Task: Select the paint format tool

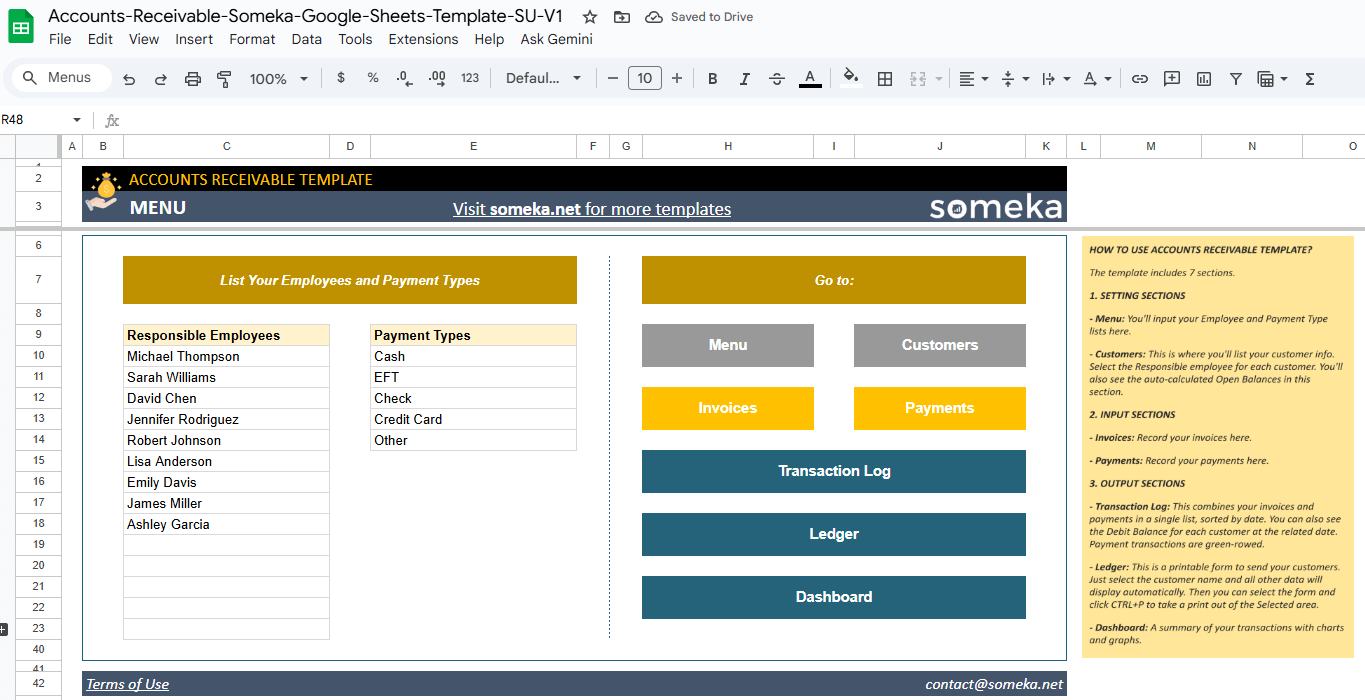Action: click(224, 77)
